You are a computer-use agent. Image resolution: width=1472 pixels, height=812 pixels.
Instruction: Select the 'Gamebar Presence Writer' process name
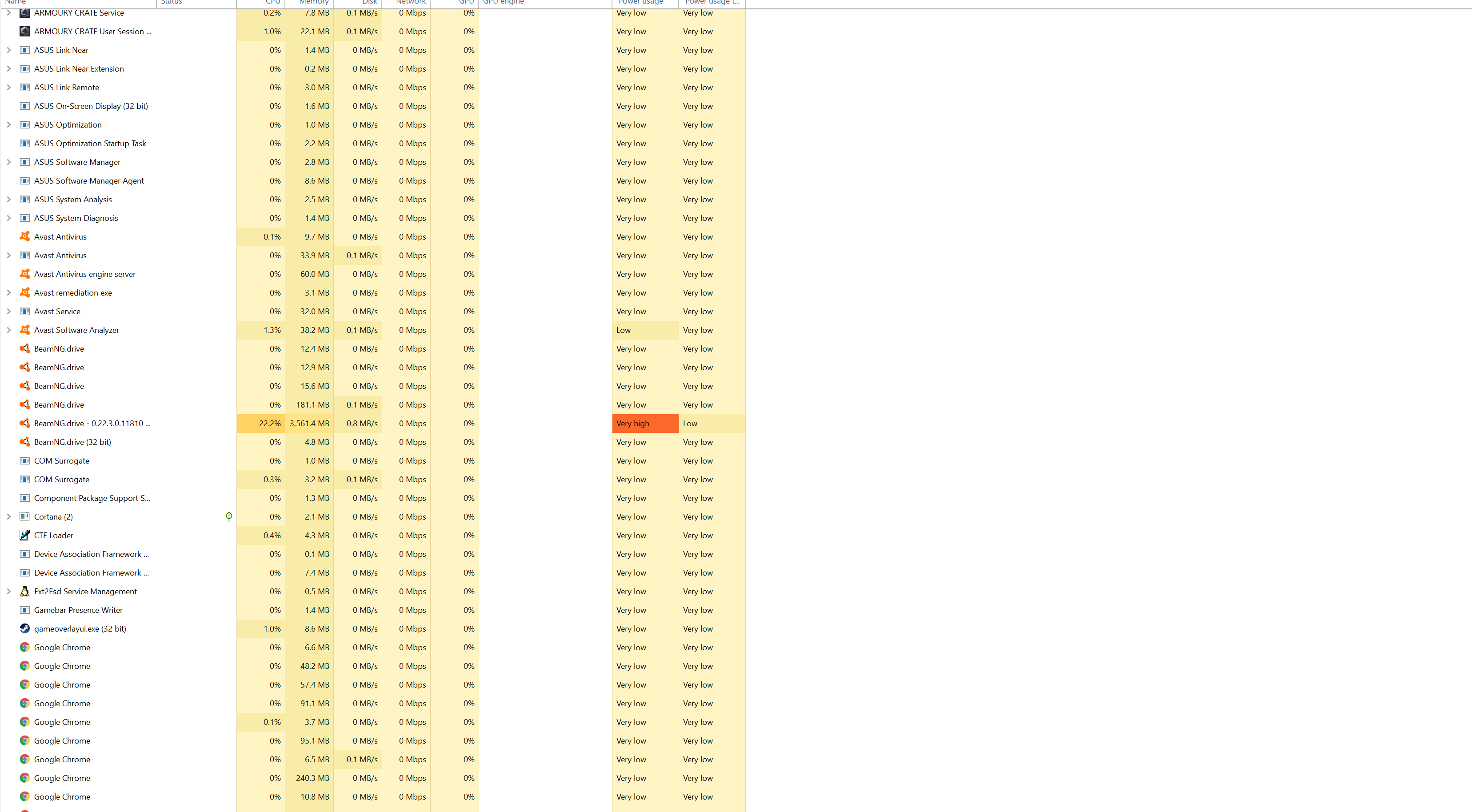pos(78,610)
